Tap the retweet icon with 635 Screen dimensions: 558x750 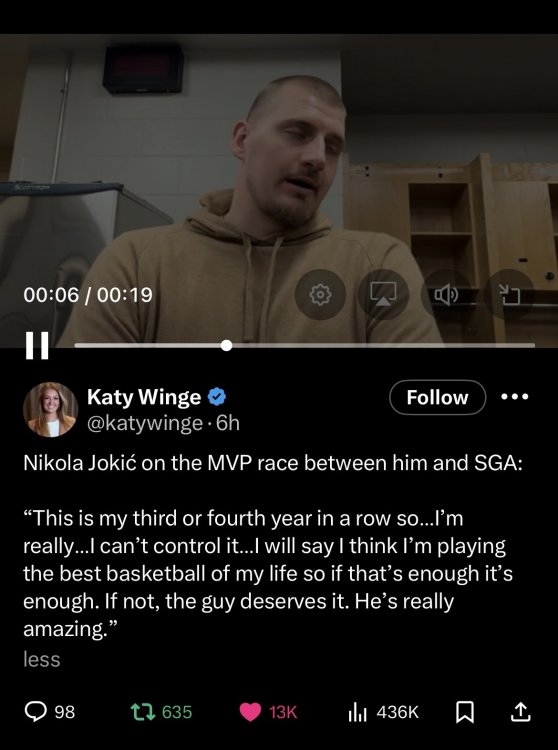pyautogui.click(x=143, y=712)
